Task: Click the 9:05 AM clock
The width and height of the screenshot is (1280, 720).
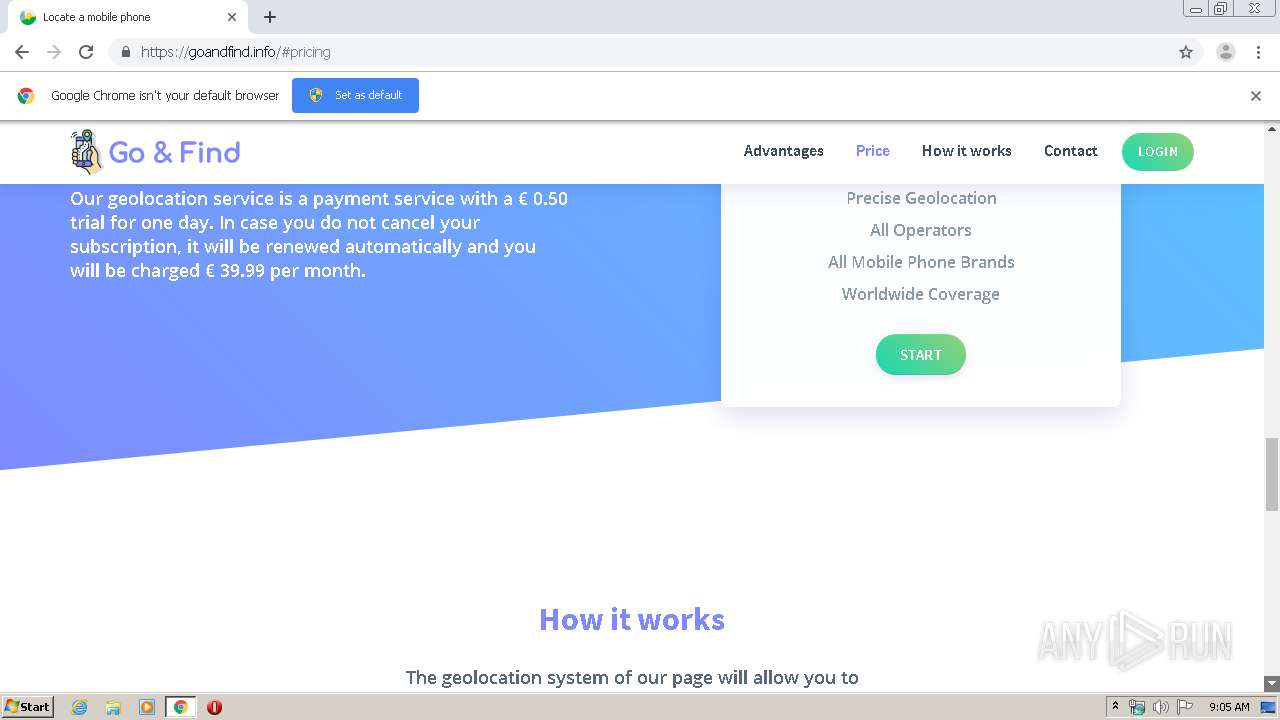Action: (1229, 707)
